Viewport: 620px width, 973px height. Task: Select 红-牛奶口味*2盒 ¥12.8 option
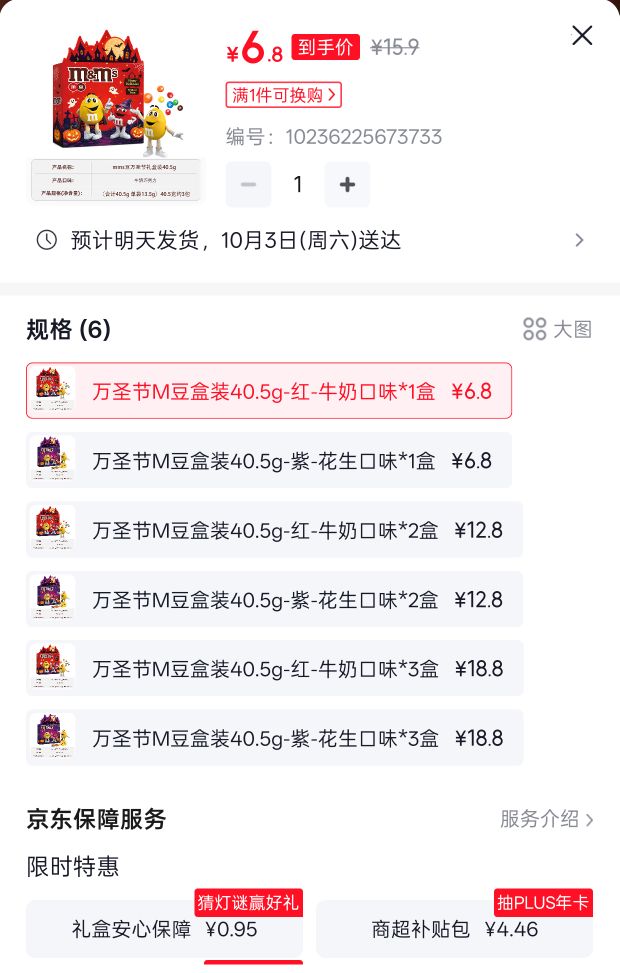[x=274, y=530]
